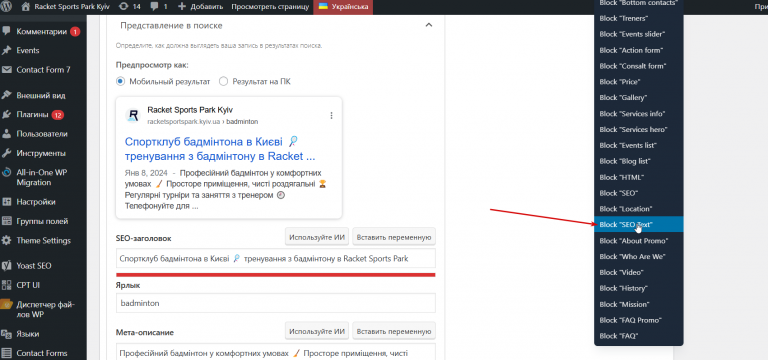Open the comments bubble icon in the admin bar

pos(154,7)
